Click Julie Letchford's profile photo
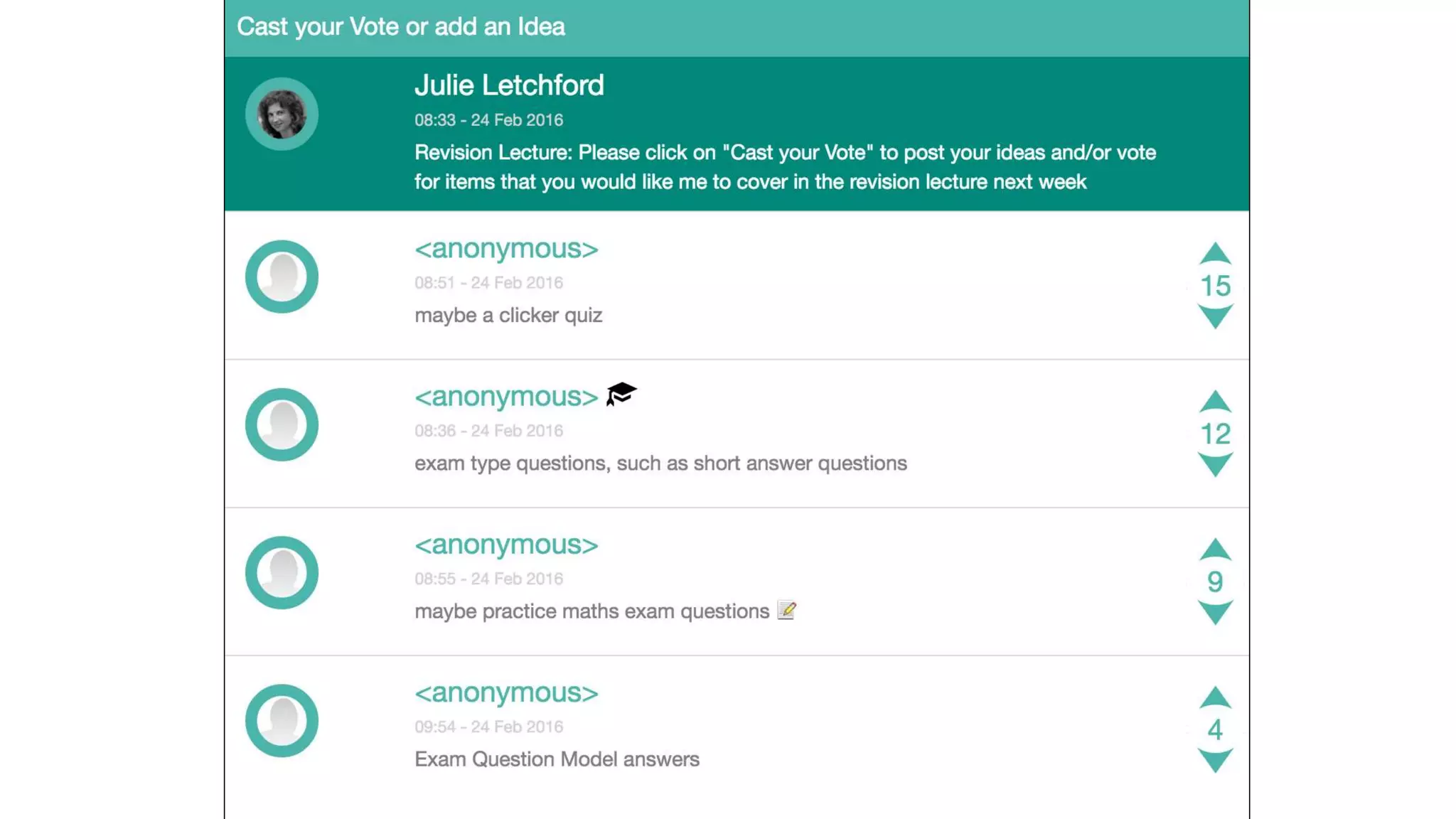 pos(282,114)
